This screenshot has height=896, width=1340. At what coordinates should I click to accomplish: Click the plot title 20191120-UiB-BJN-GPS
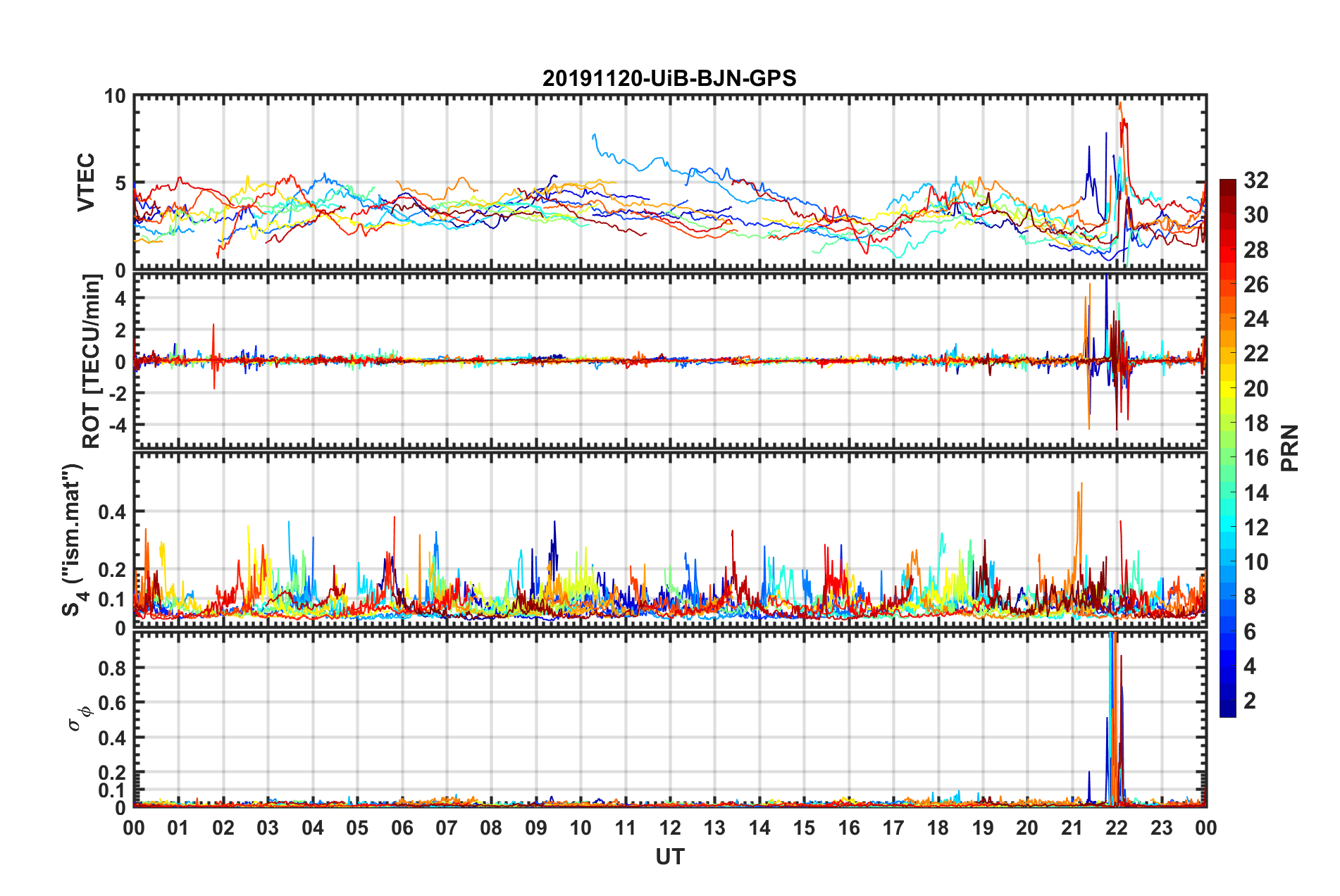(x=669, y=78)
